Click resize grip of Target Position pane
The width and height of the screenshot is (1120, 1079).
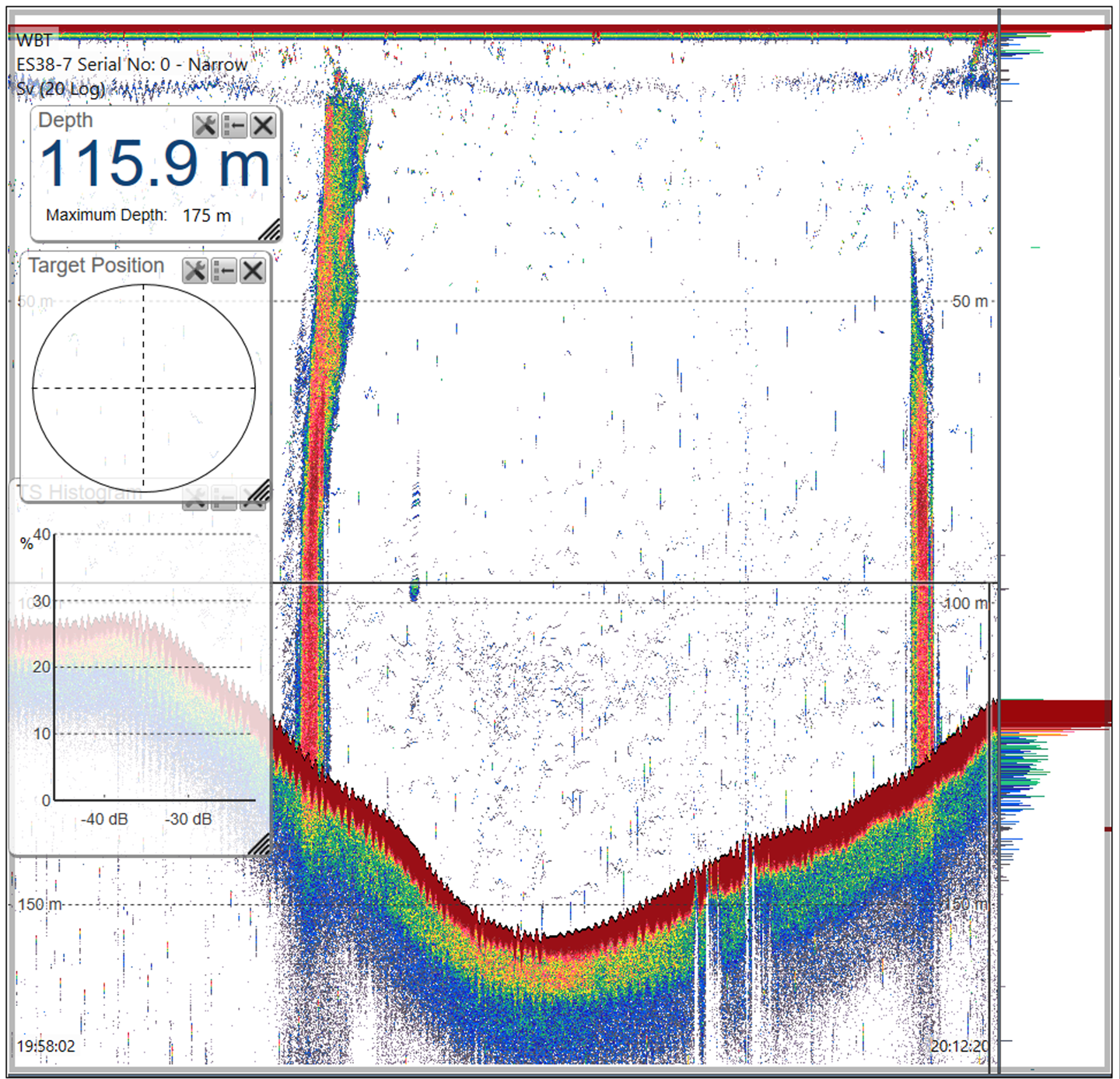(x=260, y=490)
